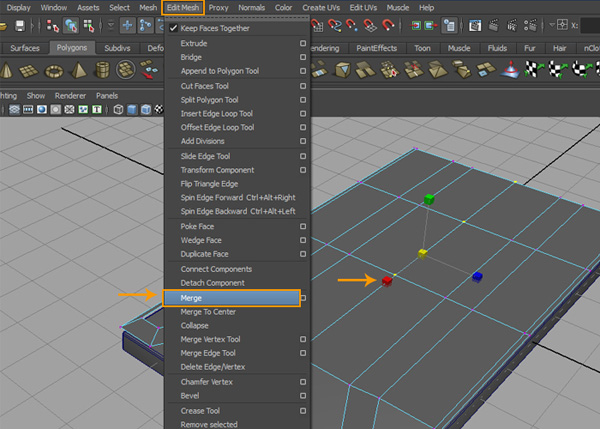Enable Snap to grids magnet icon

(317, 26)
